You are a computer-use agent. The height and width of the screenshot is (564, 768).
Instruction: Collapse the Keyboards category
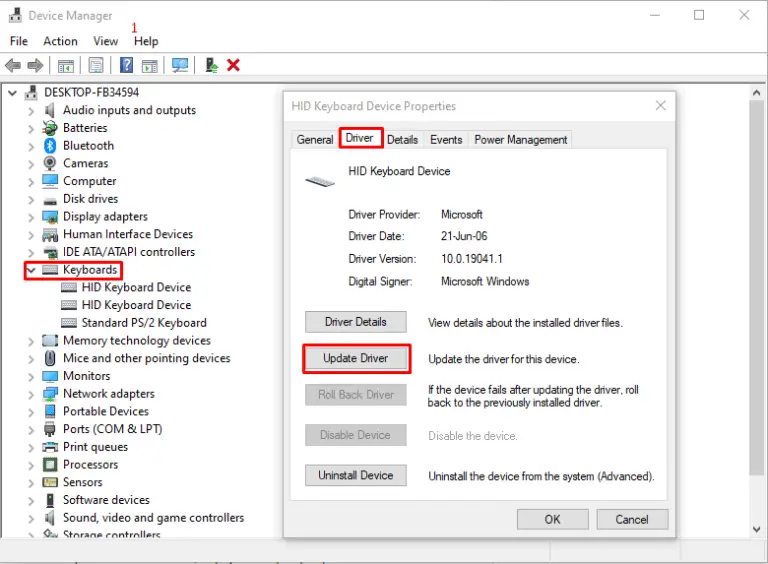31,270
